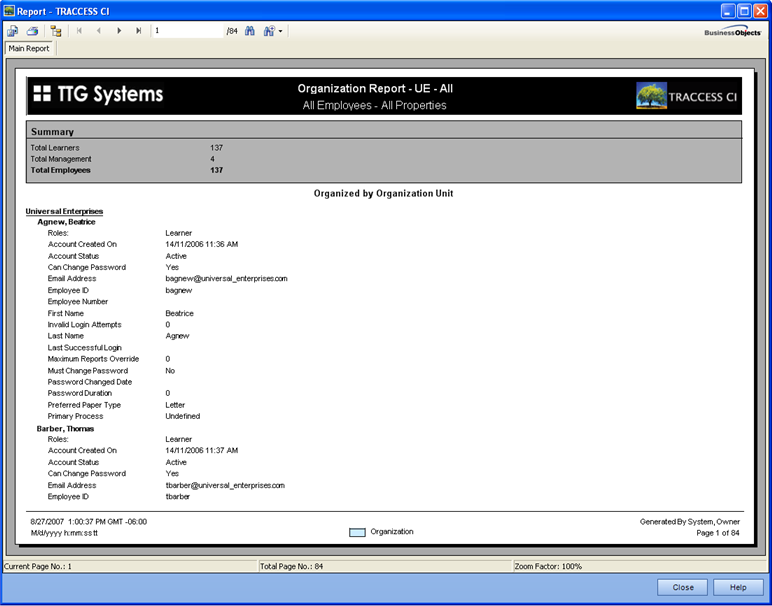Click Total Page No. status bar entry
The image size is (772, 606).
(292, 567)
